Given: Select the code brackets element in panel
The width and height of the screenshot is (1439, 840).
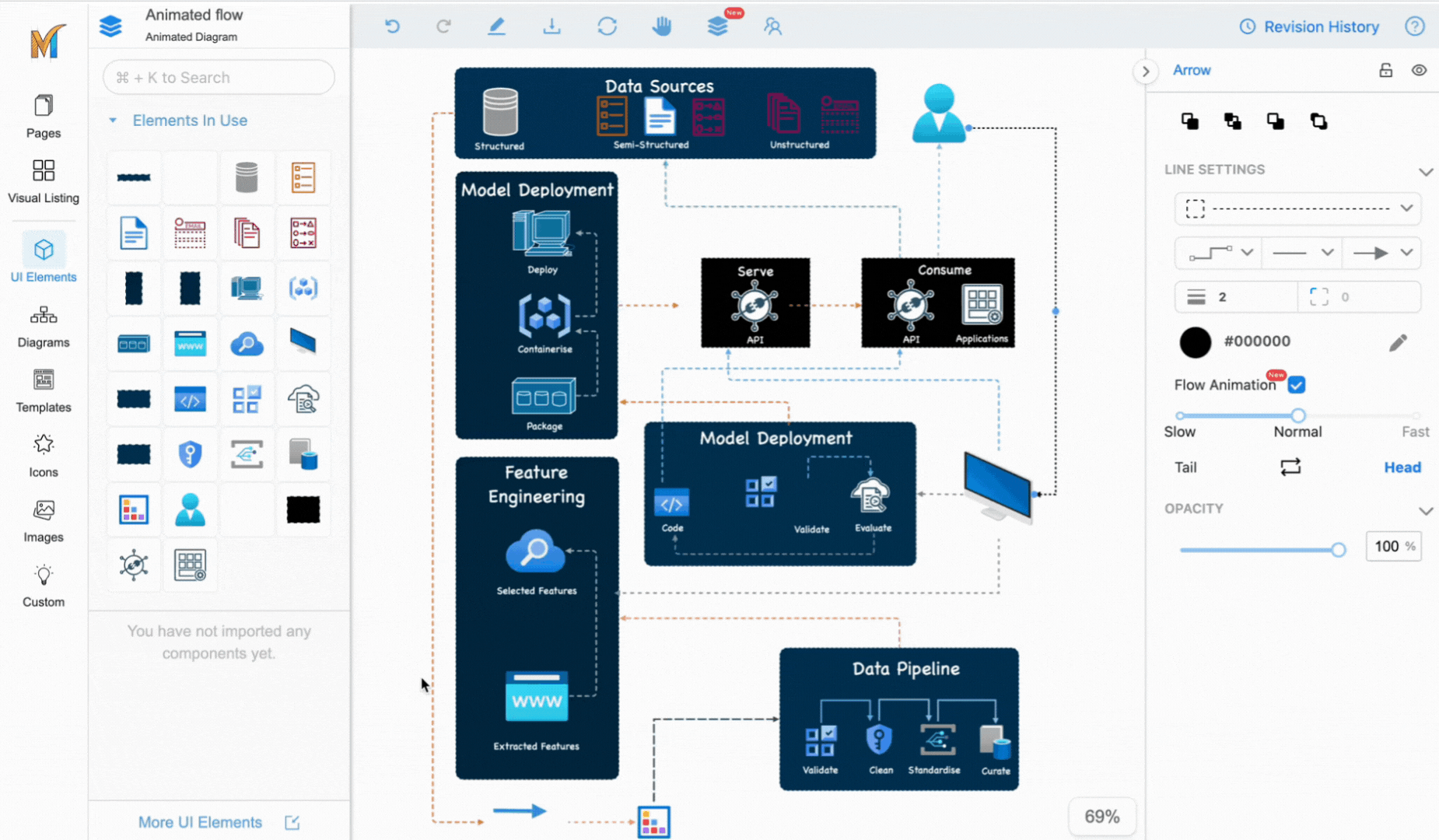Looking at the screenshot, I should pos(190,399).
